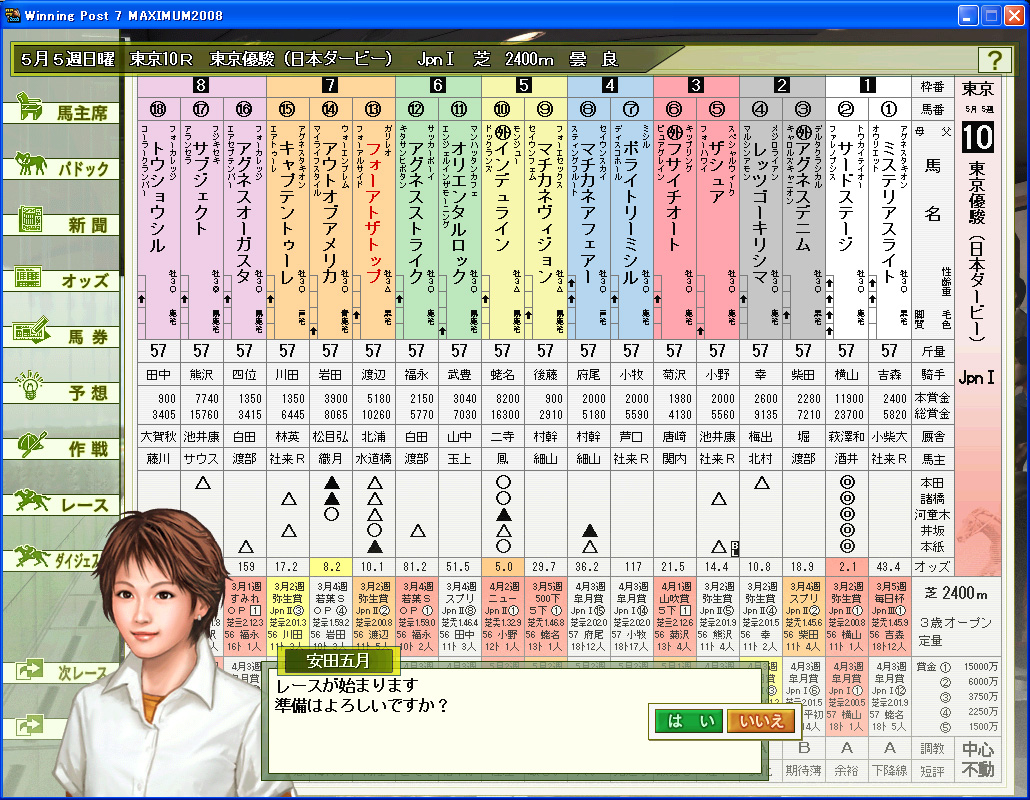Viewport: 1030px width, 800px height.
Task: Decline with the いいえ button
Action: click(761, 721)
